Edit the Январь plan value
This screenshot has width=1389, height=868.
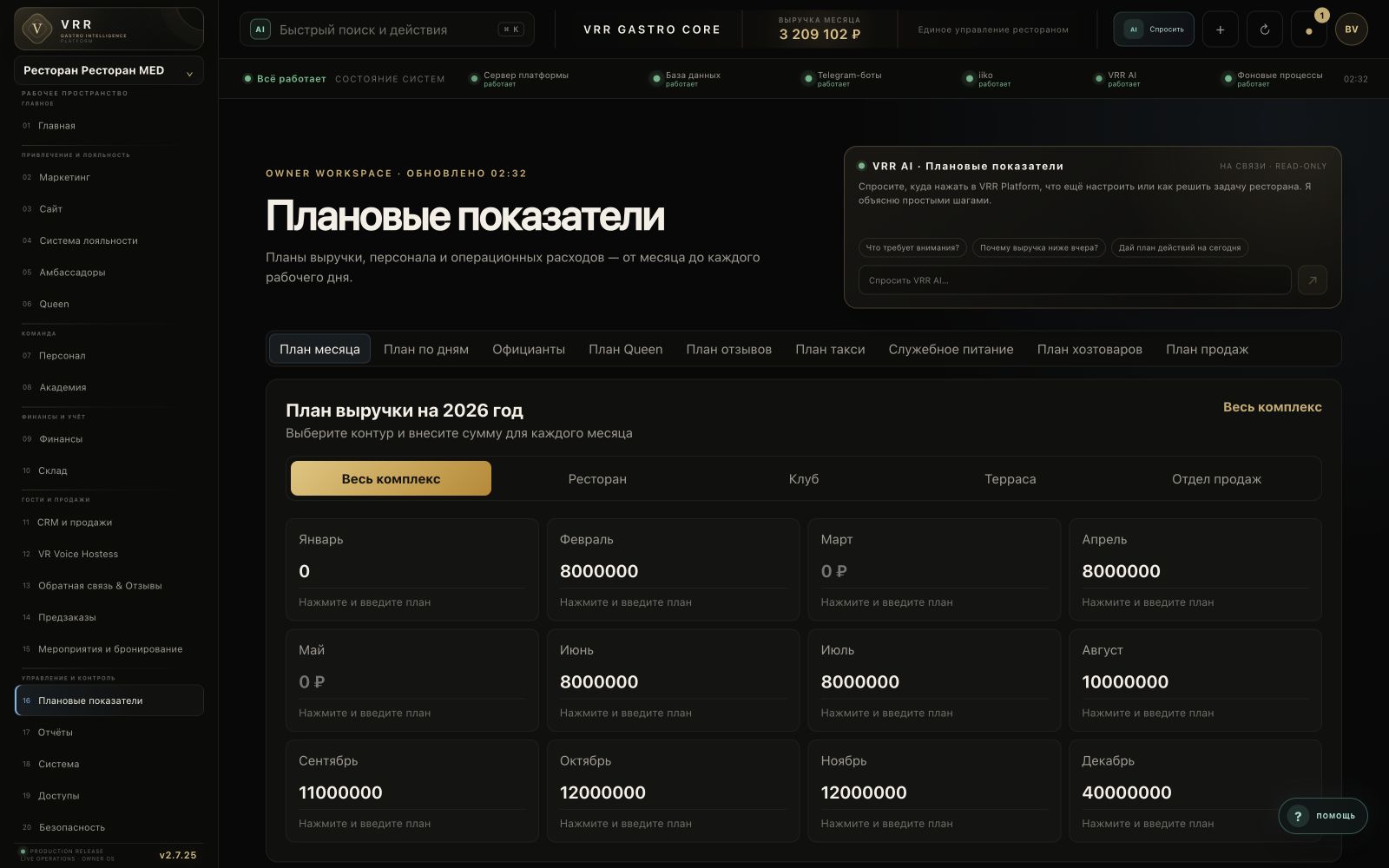pyautogui.click(x=411, y=571)
